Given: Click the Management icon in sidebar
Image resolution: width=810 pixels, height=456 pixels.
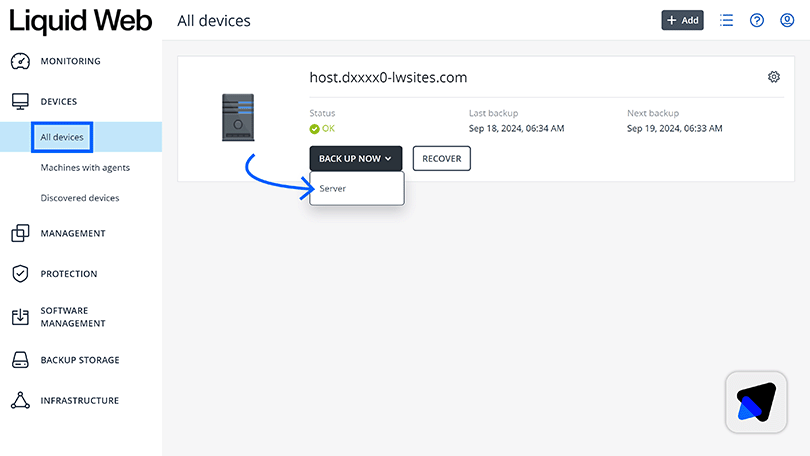Looking at the screenshot, I should pyautogui.click(x=20, y=233).
